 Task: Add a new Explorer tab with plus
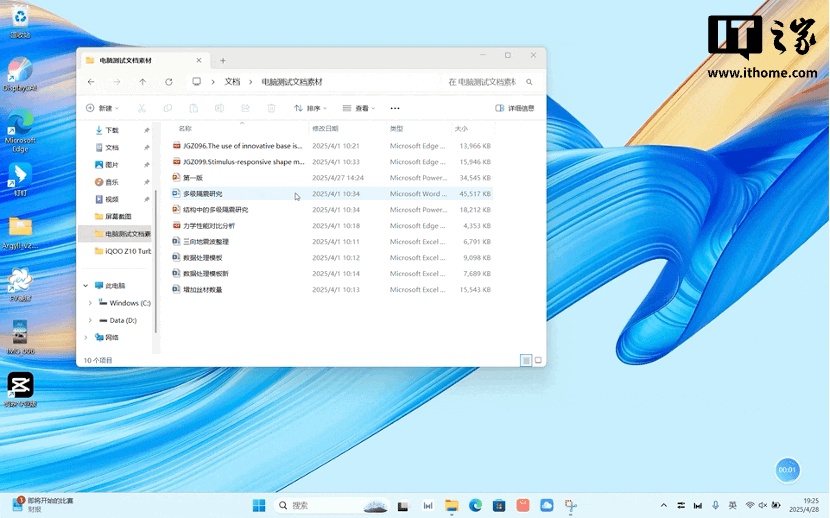coord(223,61)
